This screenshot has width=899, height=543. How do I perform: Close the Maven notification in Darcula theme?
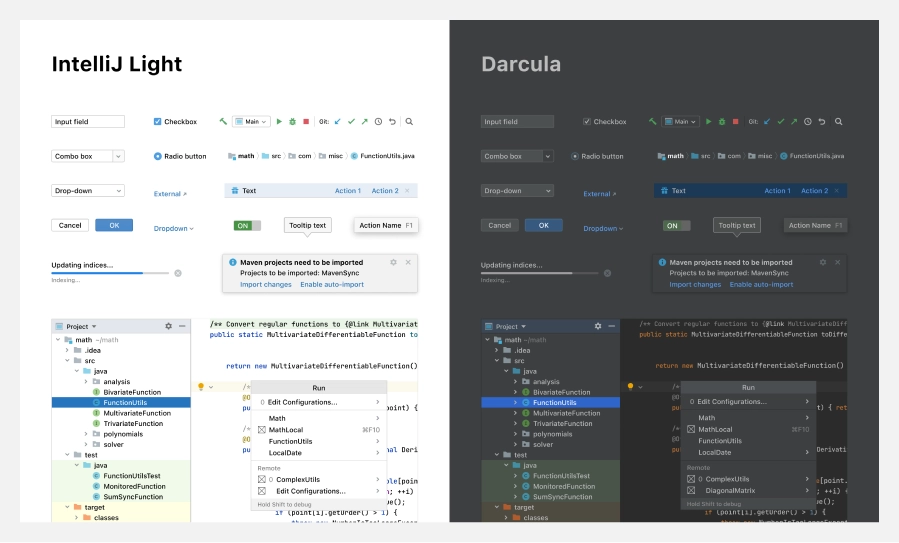click(838, 262)
